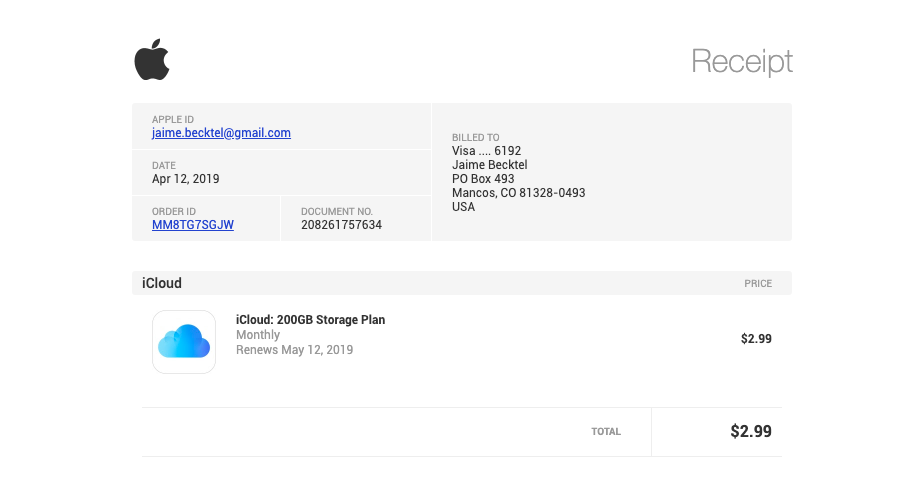
Task: Click the BILLED TO label
Action: tap(476, 138)
